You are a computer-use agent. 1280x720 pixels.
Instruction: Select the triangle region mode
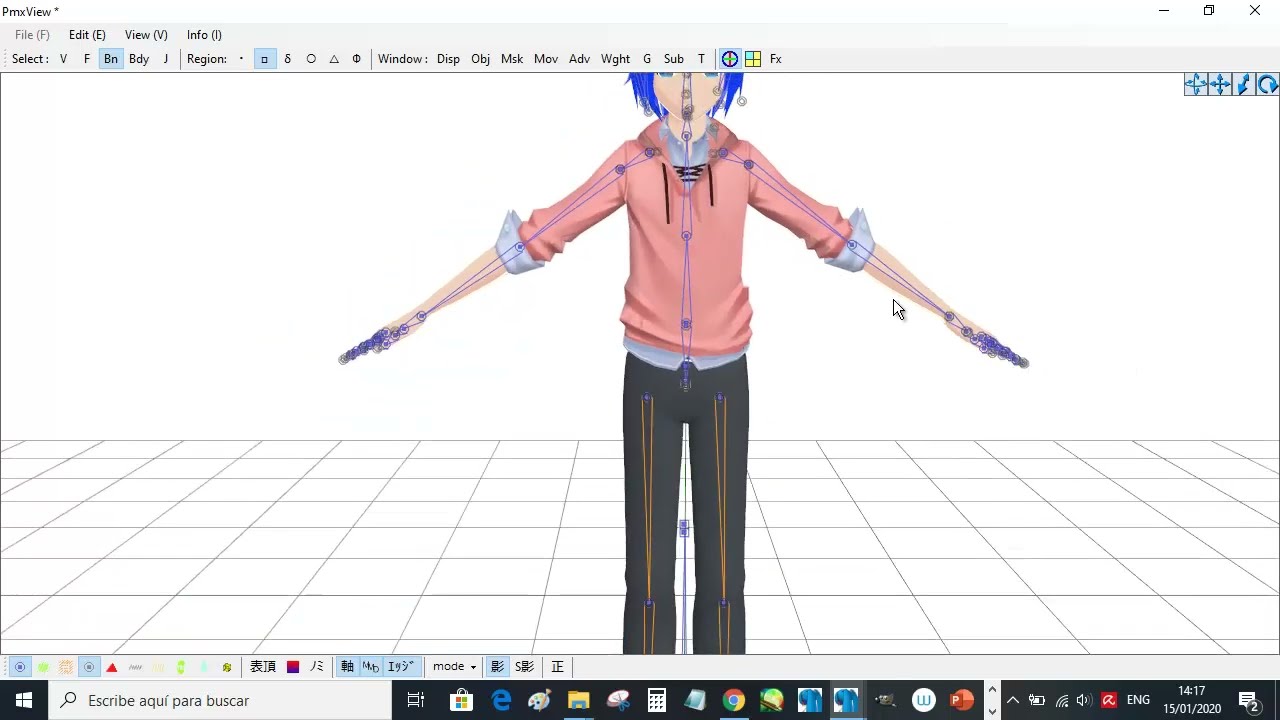tap(334, 59)
